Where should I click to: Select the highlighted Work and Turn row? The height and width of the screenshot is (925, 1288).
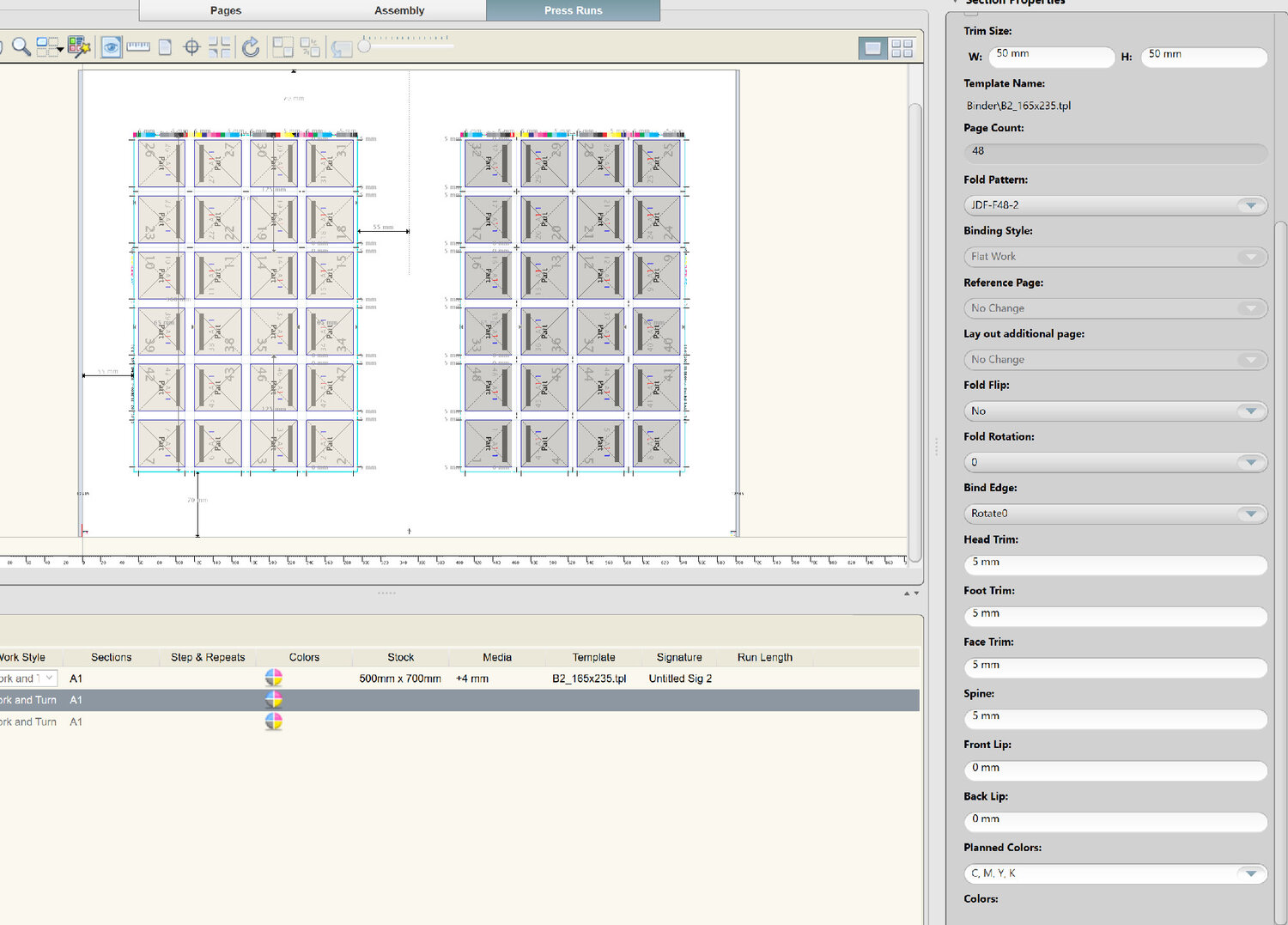click(x=459, y=700)
